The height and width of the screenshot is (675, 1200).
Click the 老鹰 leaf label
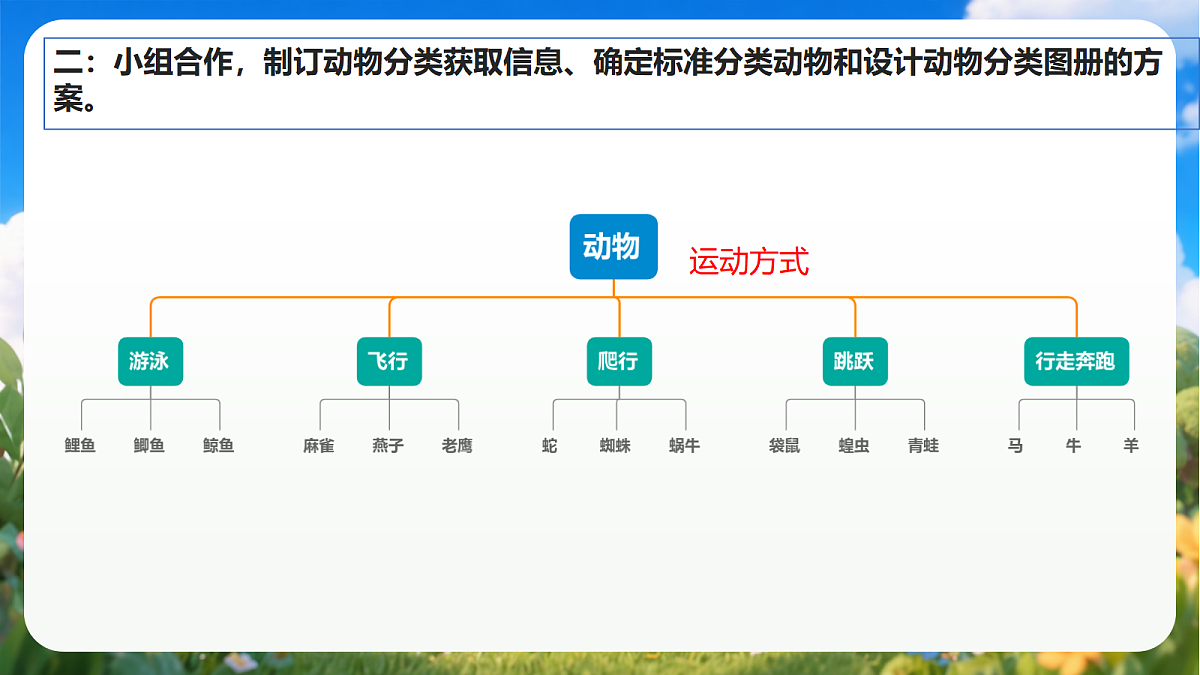(x=457, y=446)
